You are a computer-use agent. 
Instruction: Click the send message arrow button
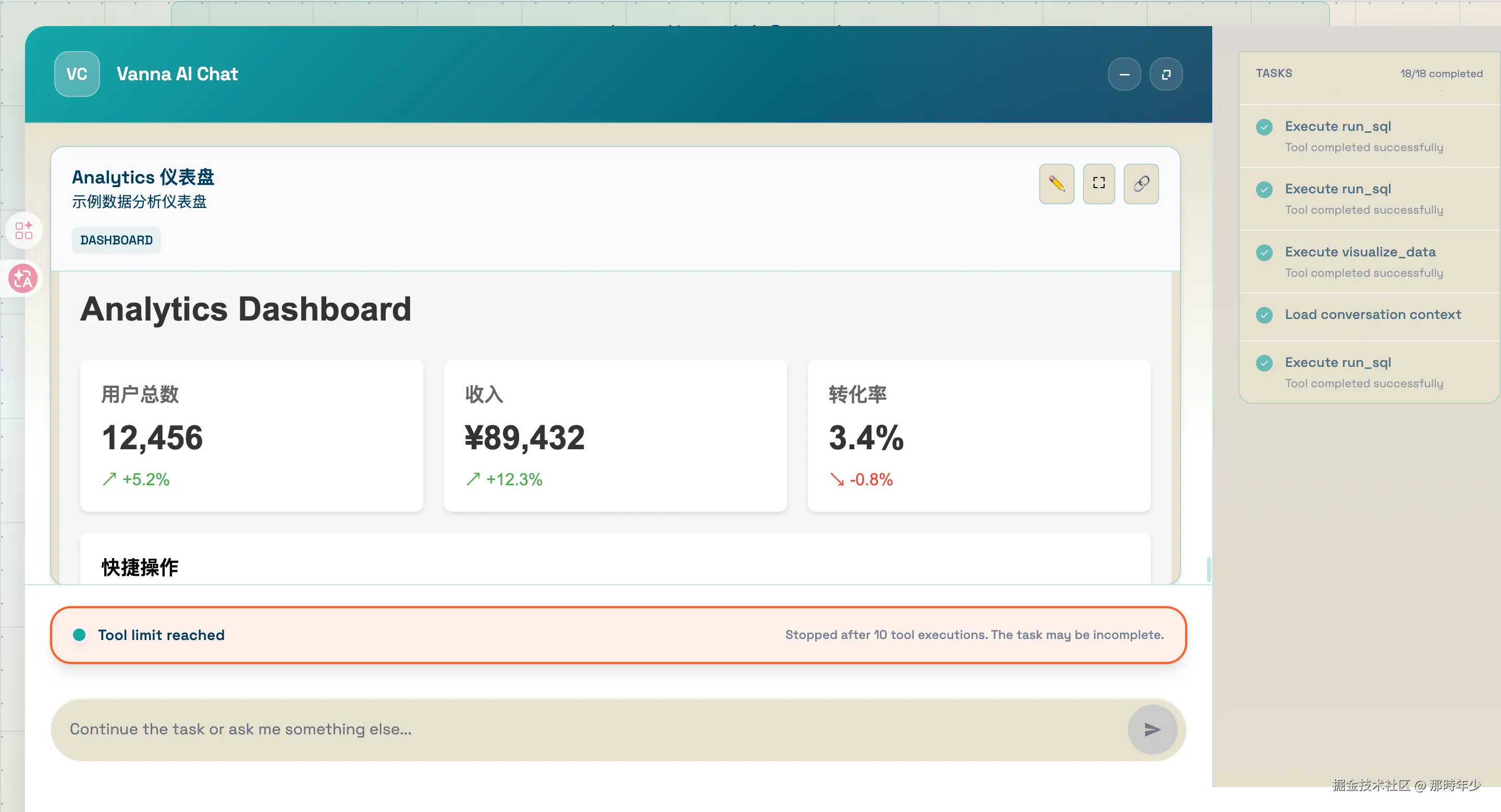point(1152,729)
